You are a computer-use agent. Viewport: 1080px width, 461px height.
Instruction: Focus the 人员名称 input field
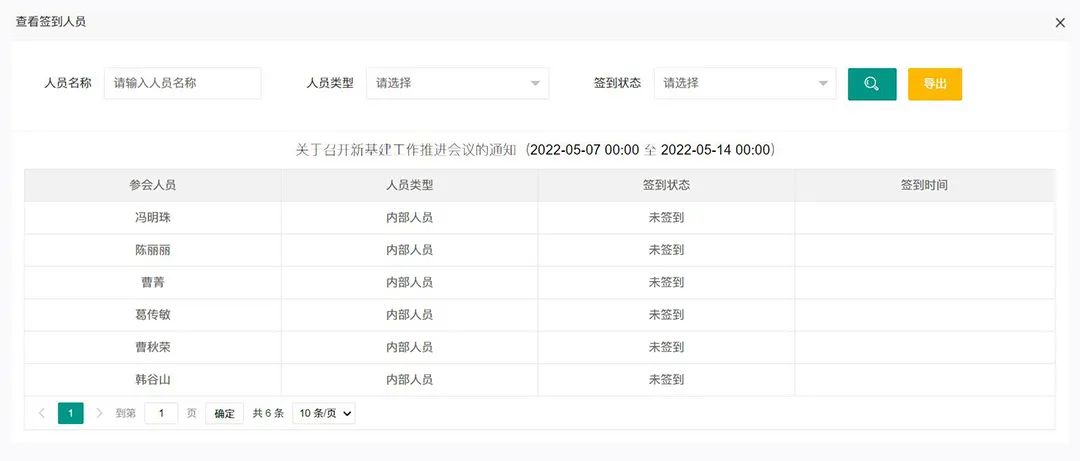click(x=183, y=83)
